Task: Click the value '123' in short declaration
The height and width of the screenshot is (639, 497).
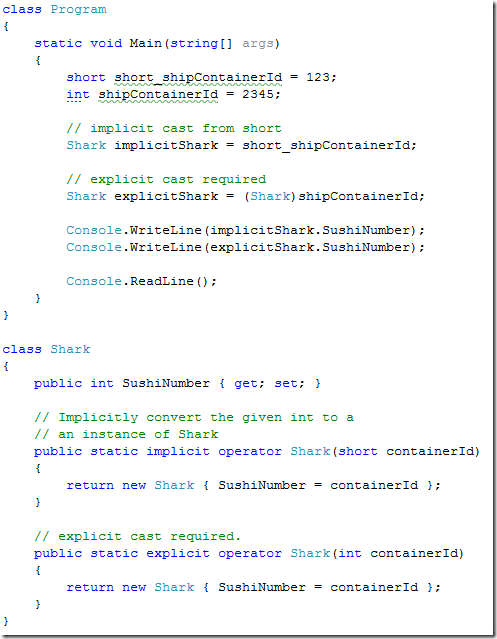Action: point(318,77)
